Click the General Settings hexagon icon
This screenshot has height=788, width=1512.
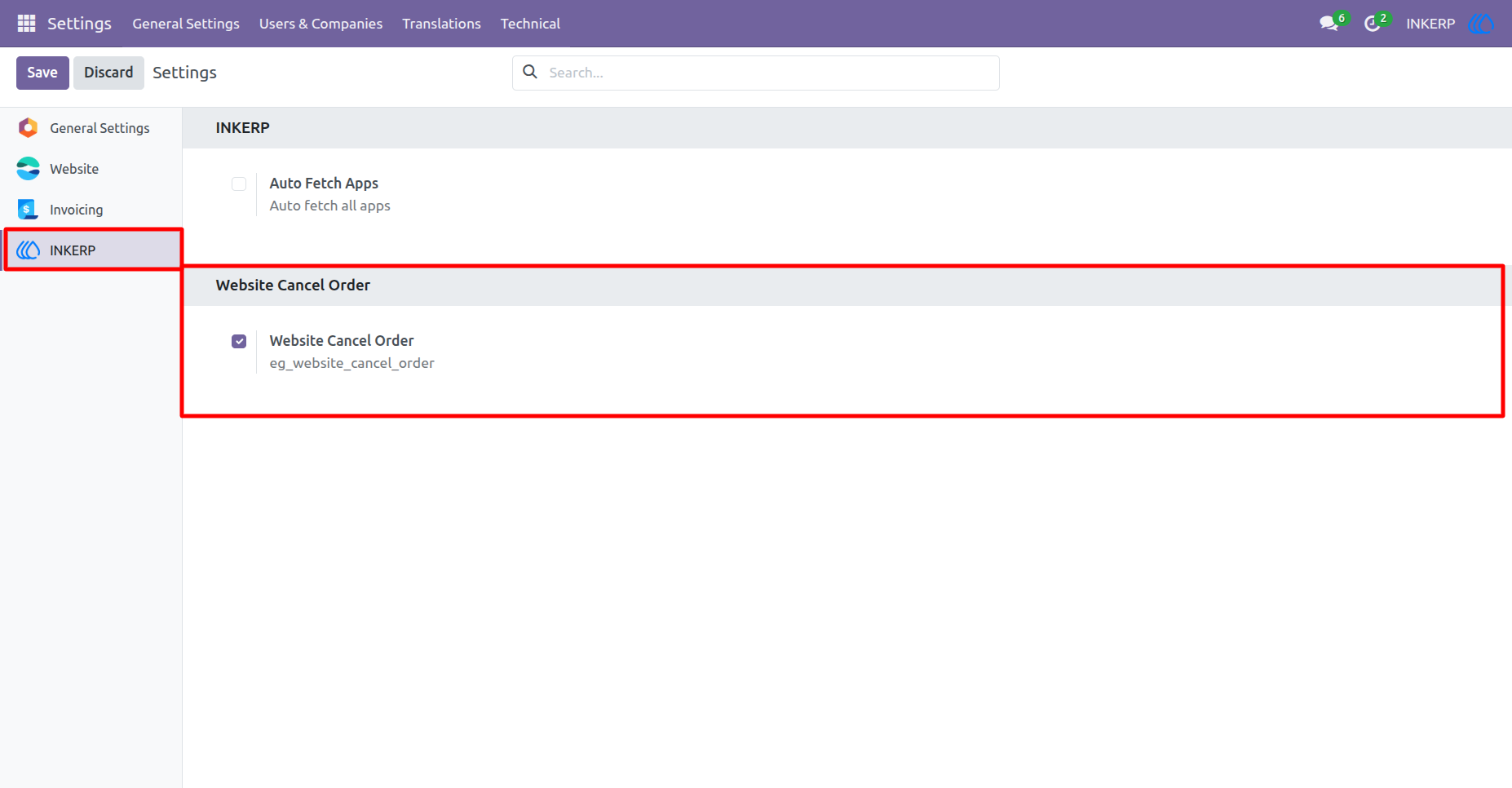click(x=29, y=128)
